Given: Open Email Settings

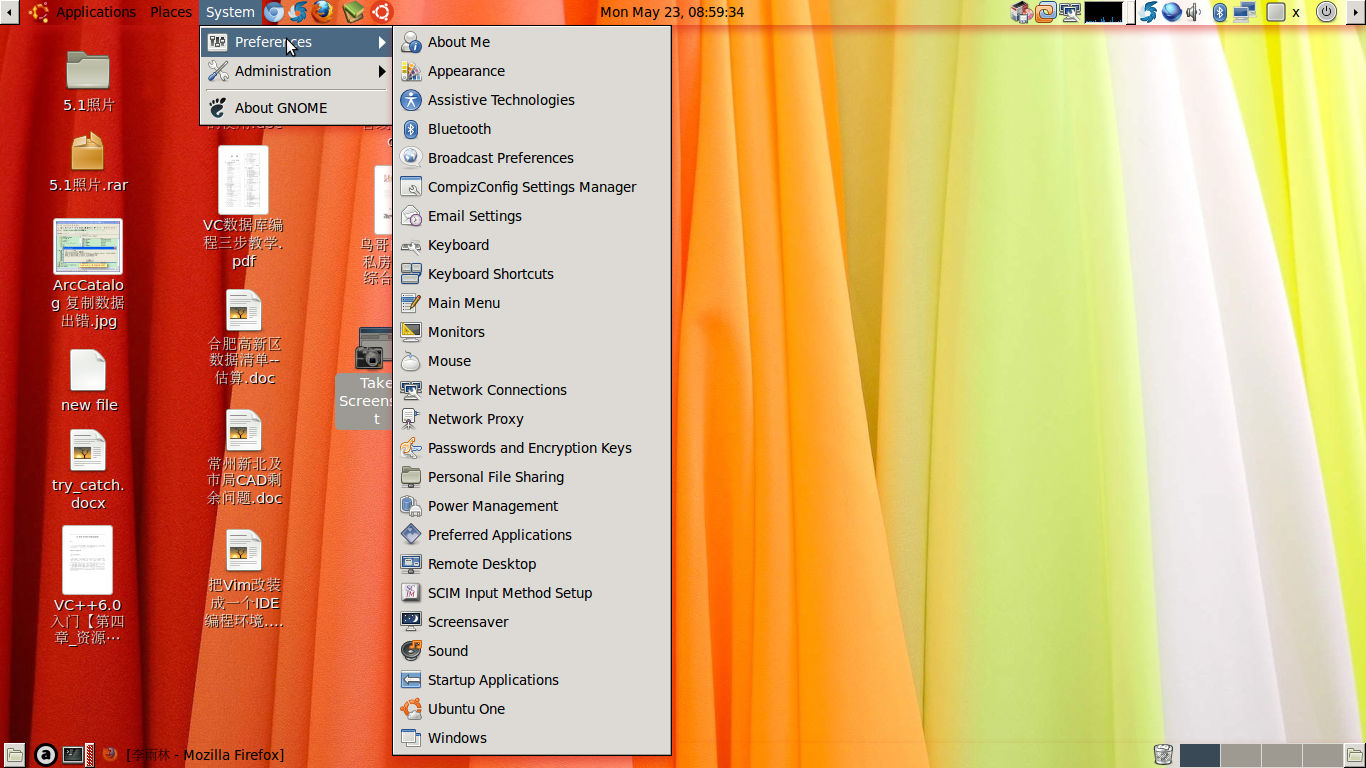Looking at the screenshot, I should (531, 216).
